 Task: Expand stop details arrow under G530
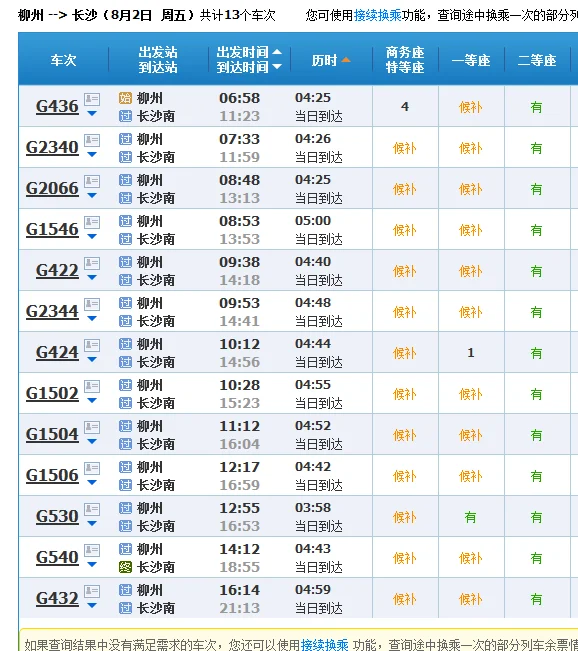click(x=92, y=523)
